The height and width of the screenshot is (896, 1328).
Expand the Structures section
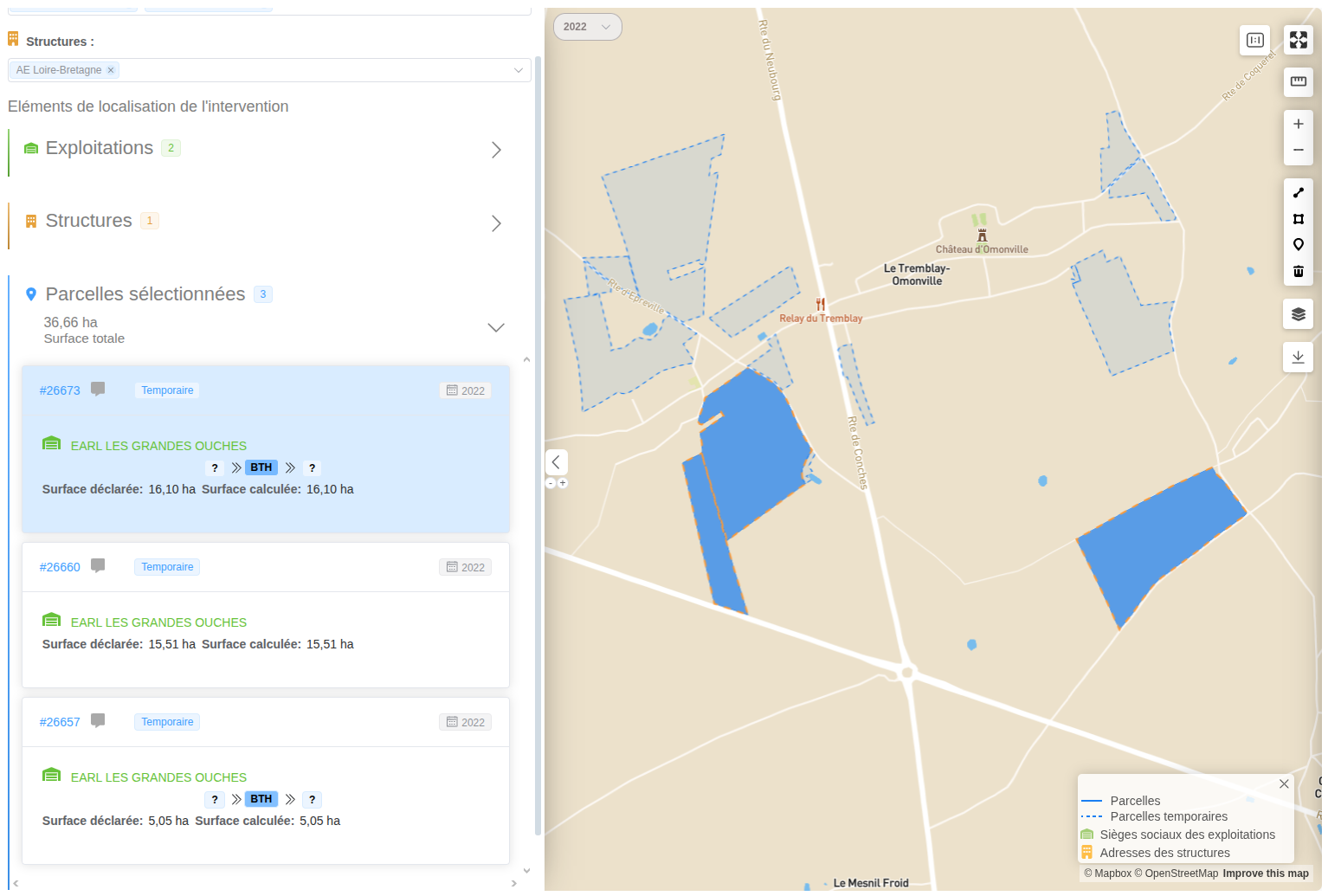pos(496,222)
